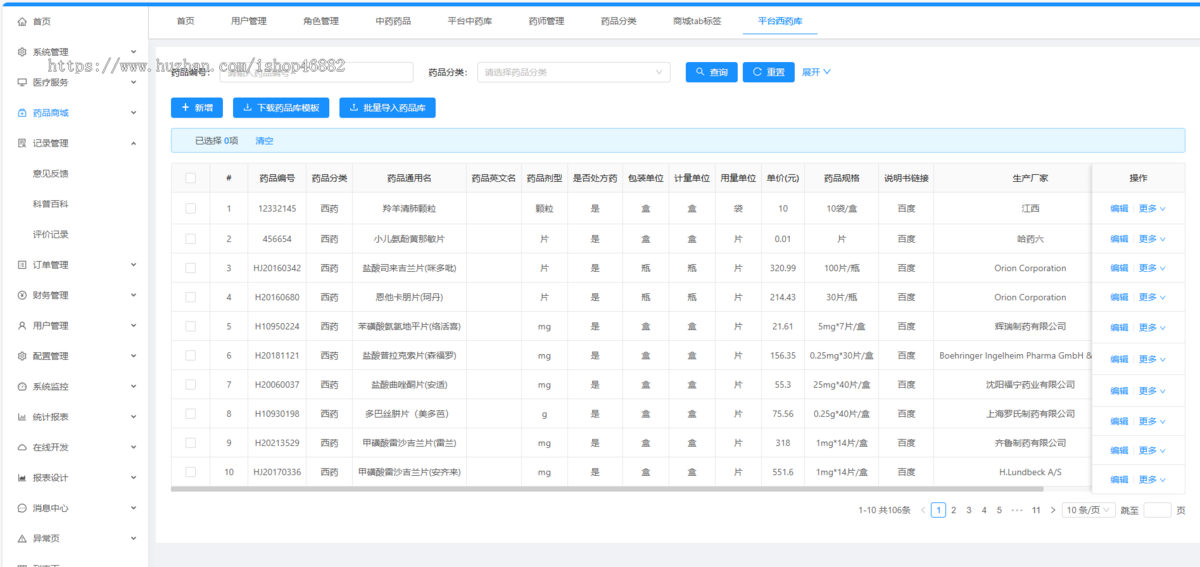
Task: Click the 清空 clear selection link
Action: (x=264, y=141)
